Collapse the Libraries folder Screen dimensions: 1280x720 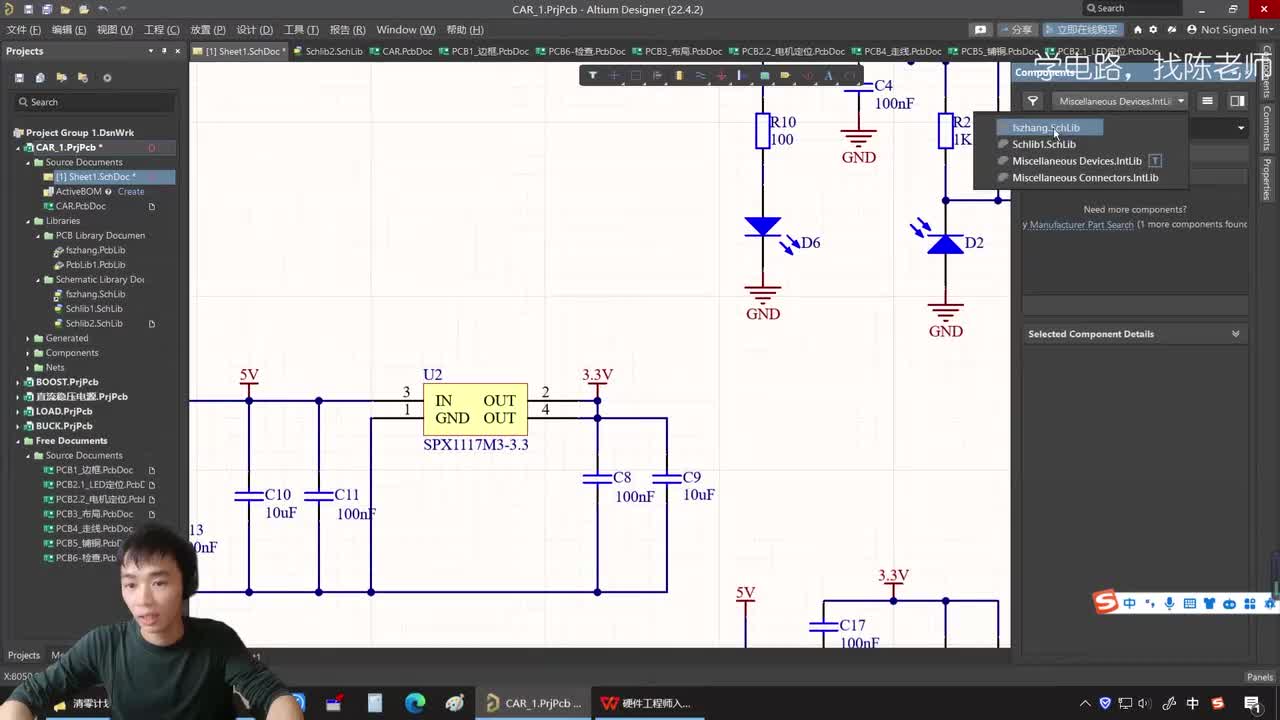coord(28,221)
